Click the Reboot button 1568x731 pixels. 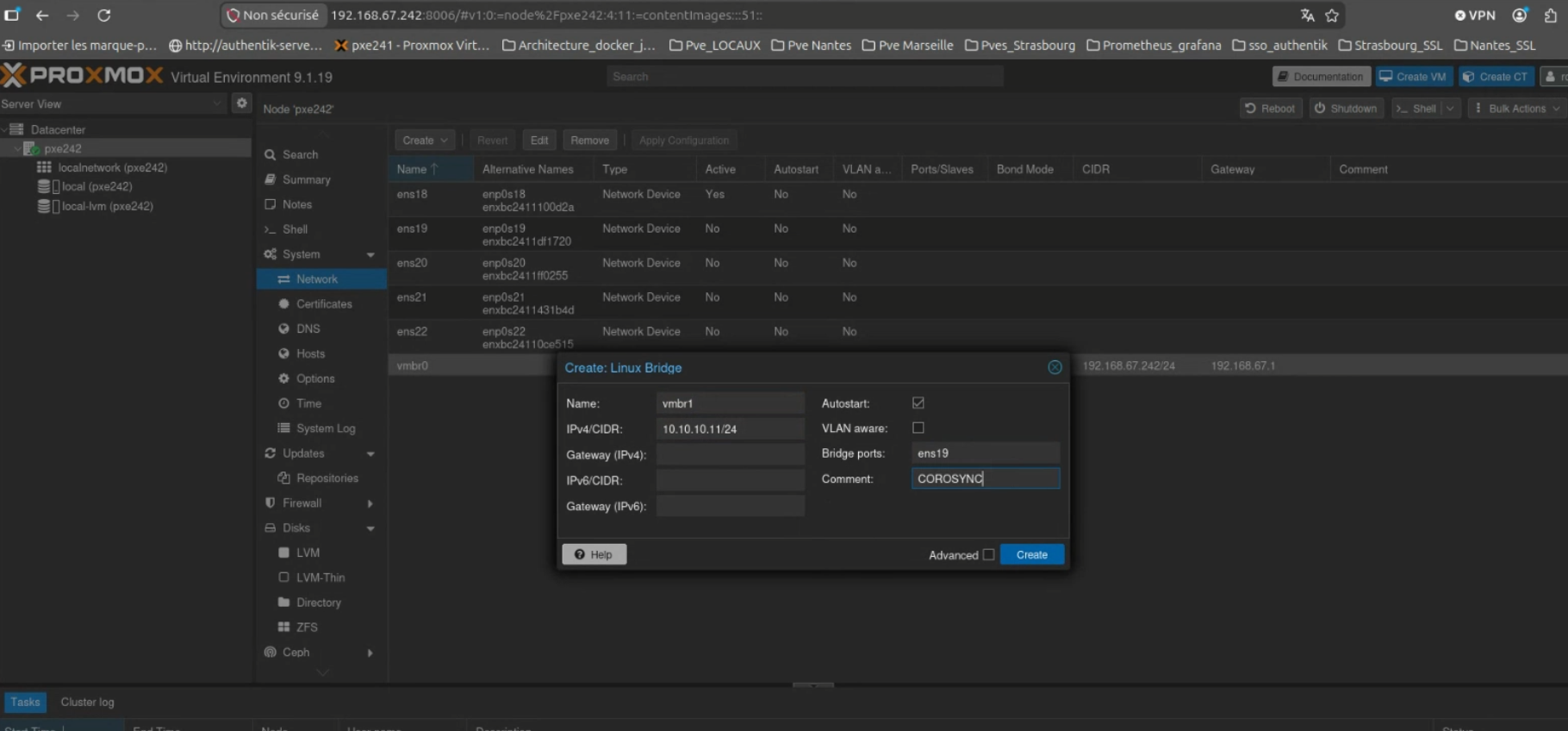point(1270,109)
